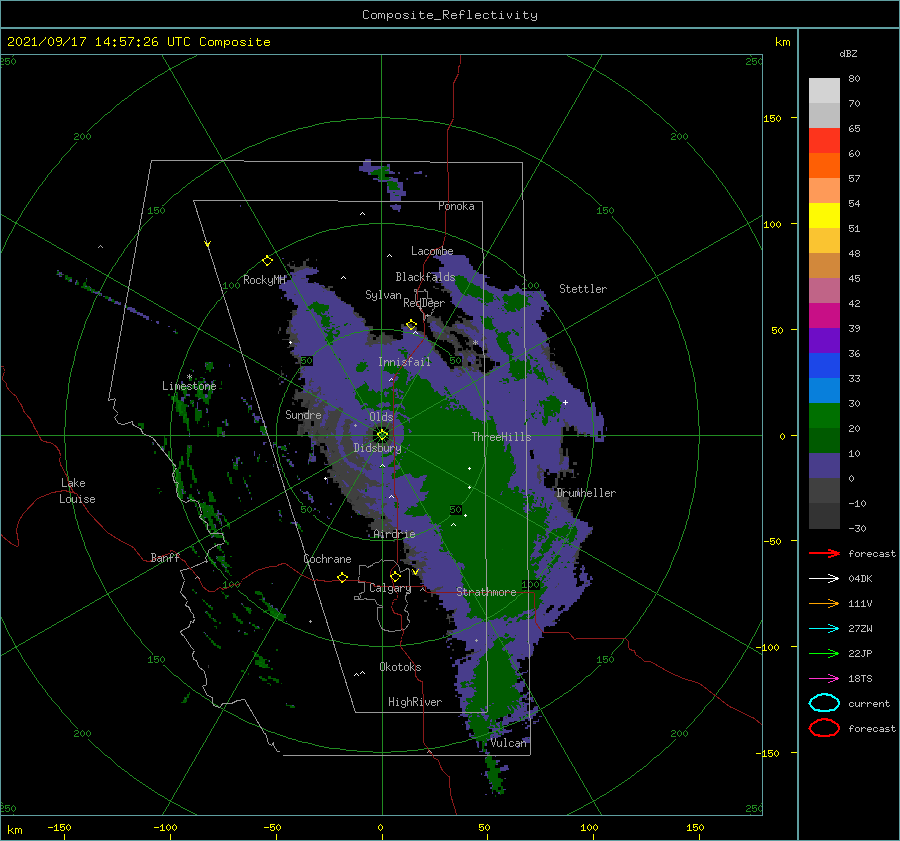Click the yellow diamond marker at radar center
This screenshot has width=900, height=841.
click(382, 435)
